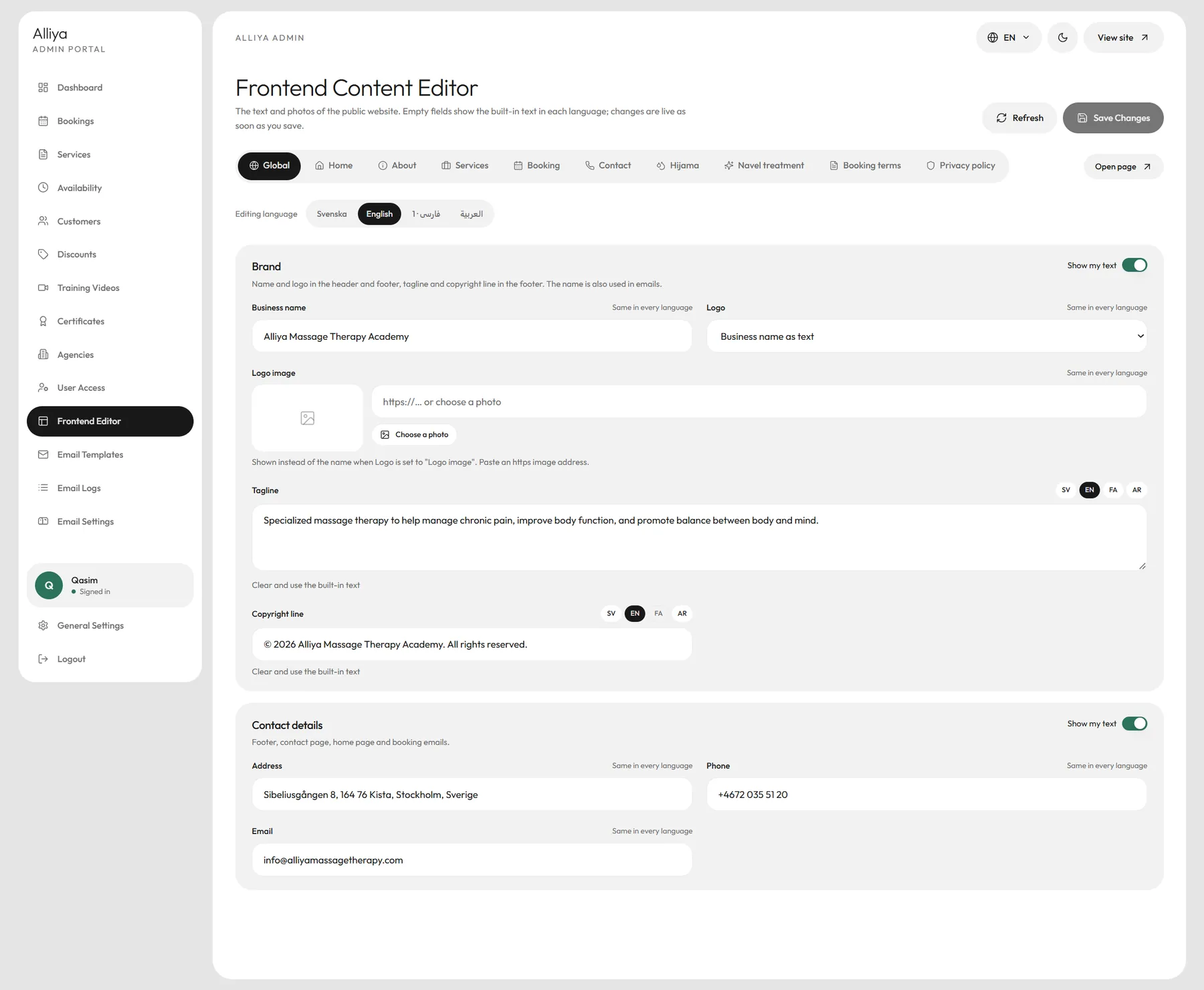Click the Logo image URL field
This screenshot has width=1204, height=990.
tap(759, 402)
